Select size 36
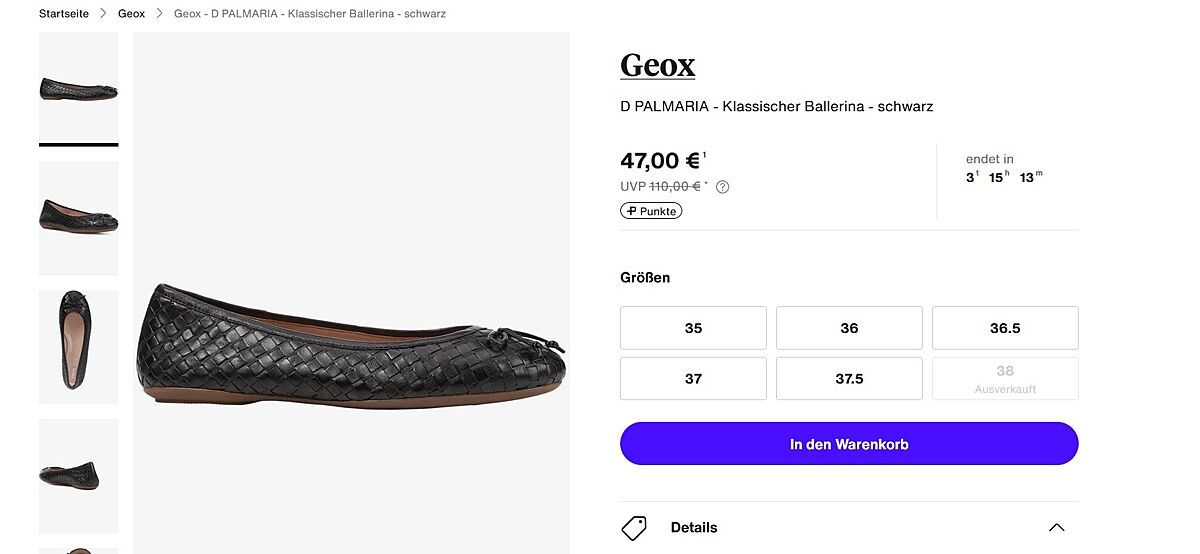The height and width of the screenshot is (554, 1200). tap(849, 328)
